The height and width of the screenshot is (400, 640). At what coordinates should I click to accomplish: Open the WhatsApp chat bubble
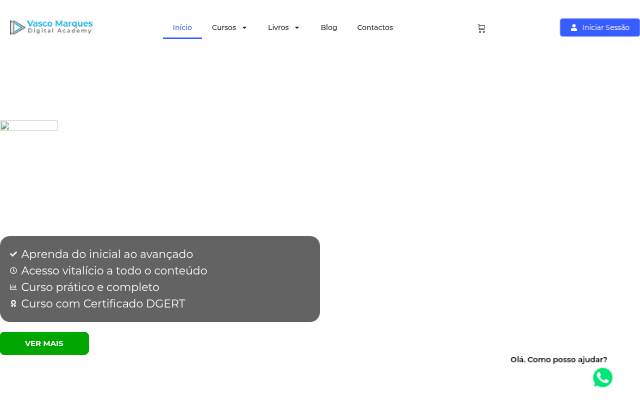(602, 377)
